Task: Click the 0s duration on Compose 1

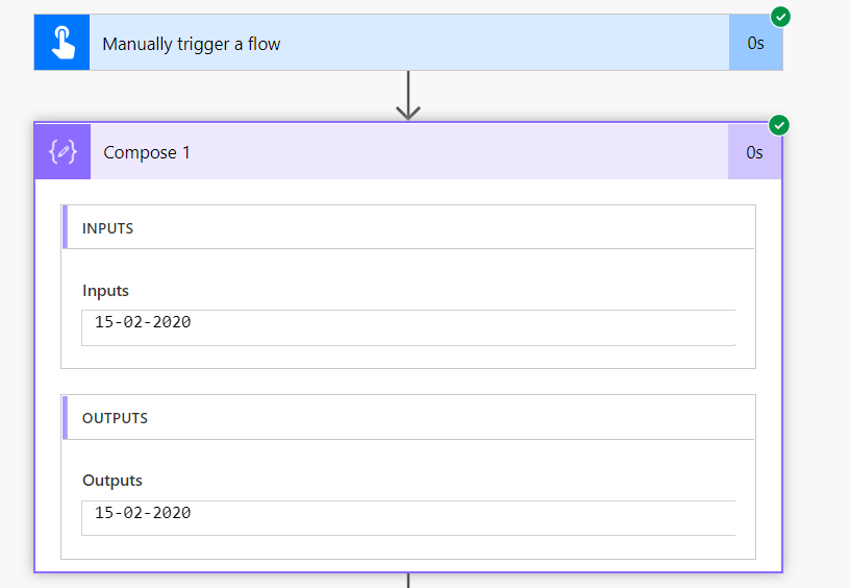Action: pyautogui.click(x=755, y=152)
